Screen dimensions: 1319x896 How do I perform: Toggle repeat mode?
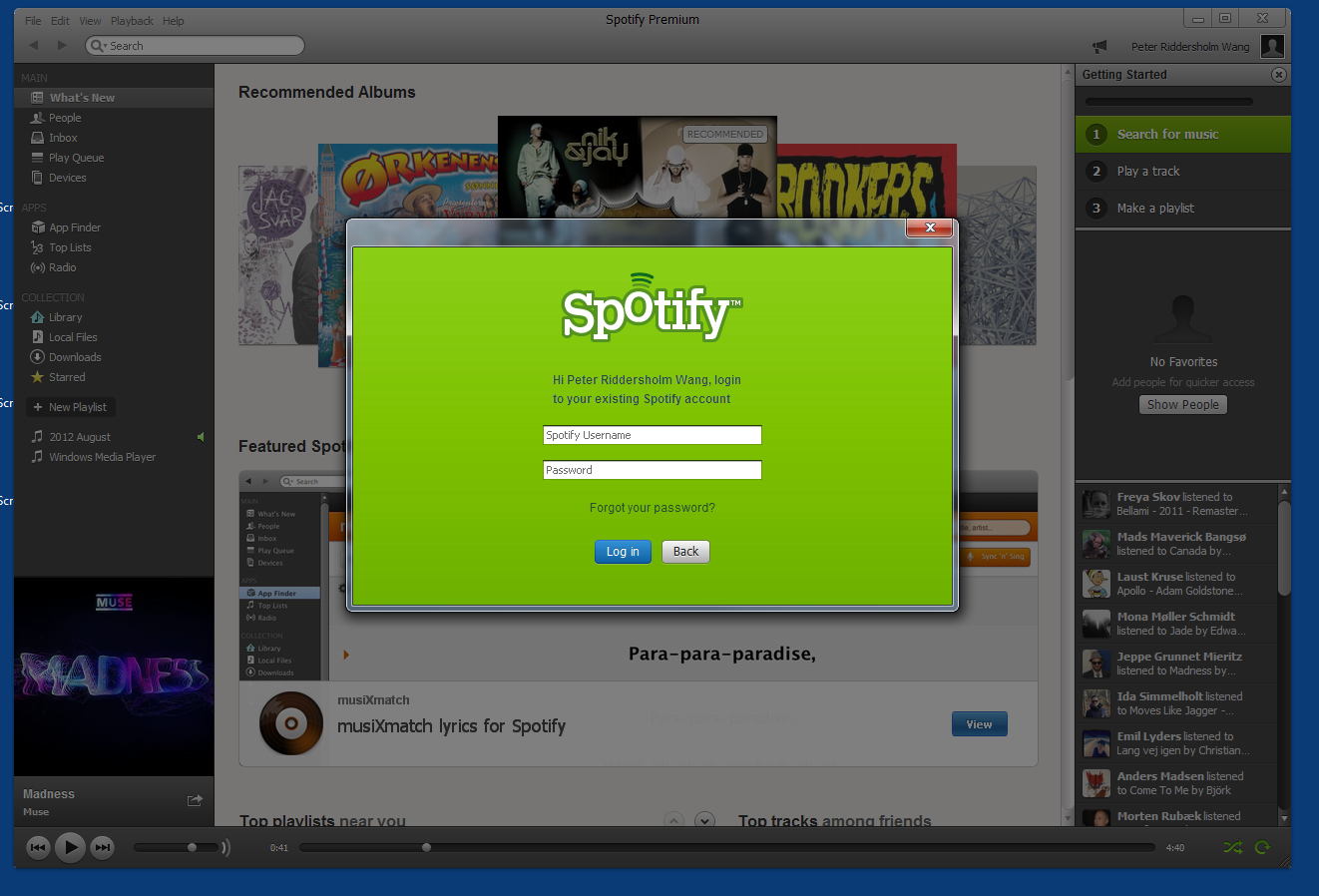click(1262, 847)
